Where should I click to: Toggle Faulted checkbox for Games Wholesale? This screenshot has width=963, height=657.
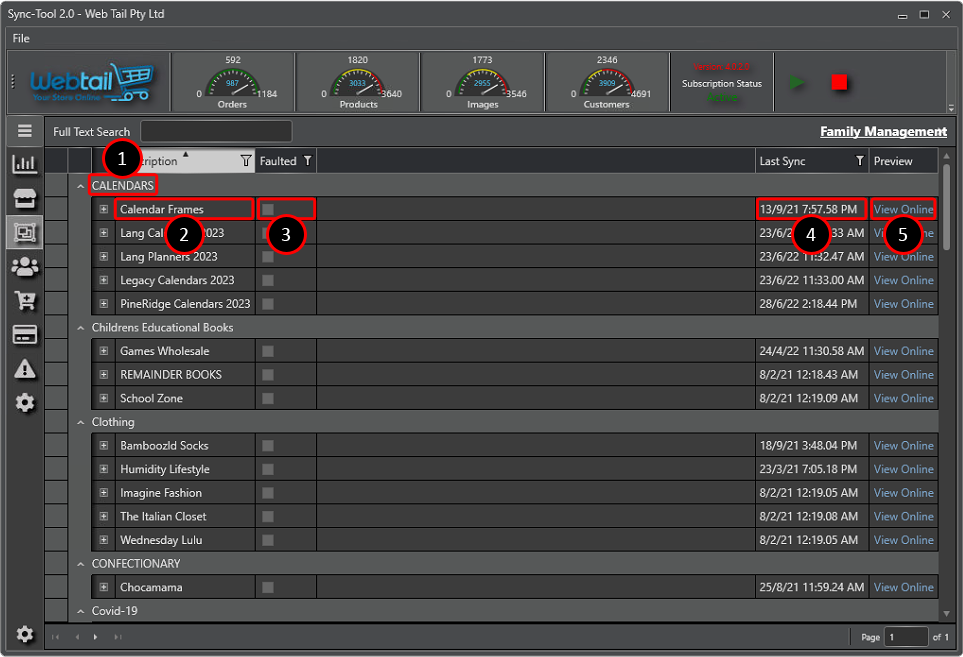[268, 351]
